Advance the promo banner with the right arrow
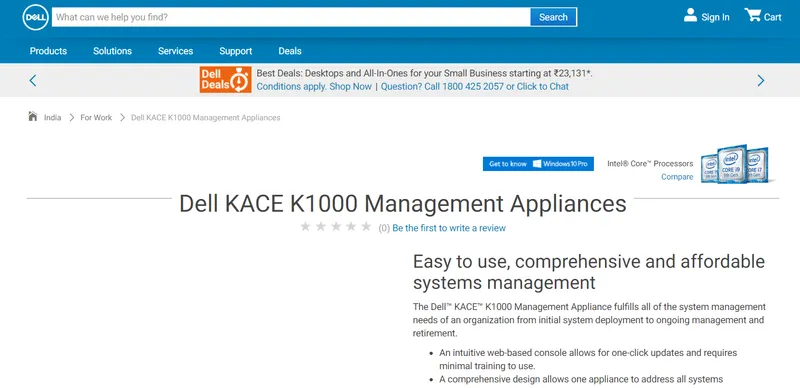This screenshot has height=388, width=800. [x=761, y=80]
